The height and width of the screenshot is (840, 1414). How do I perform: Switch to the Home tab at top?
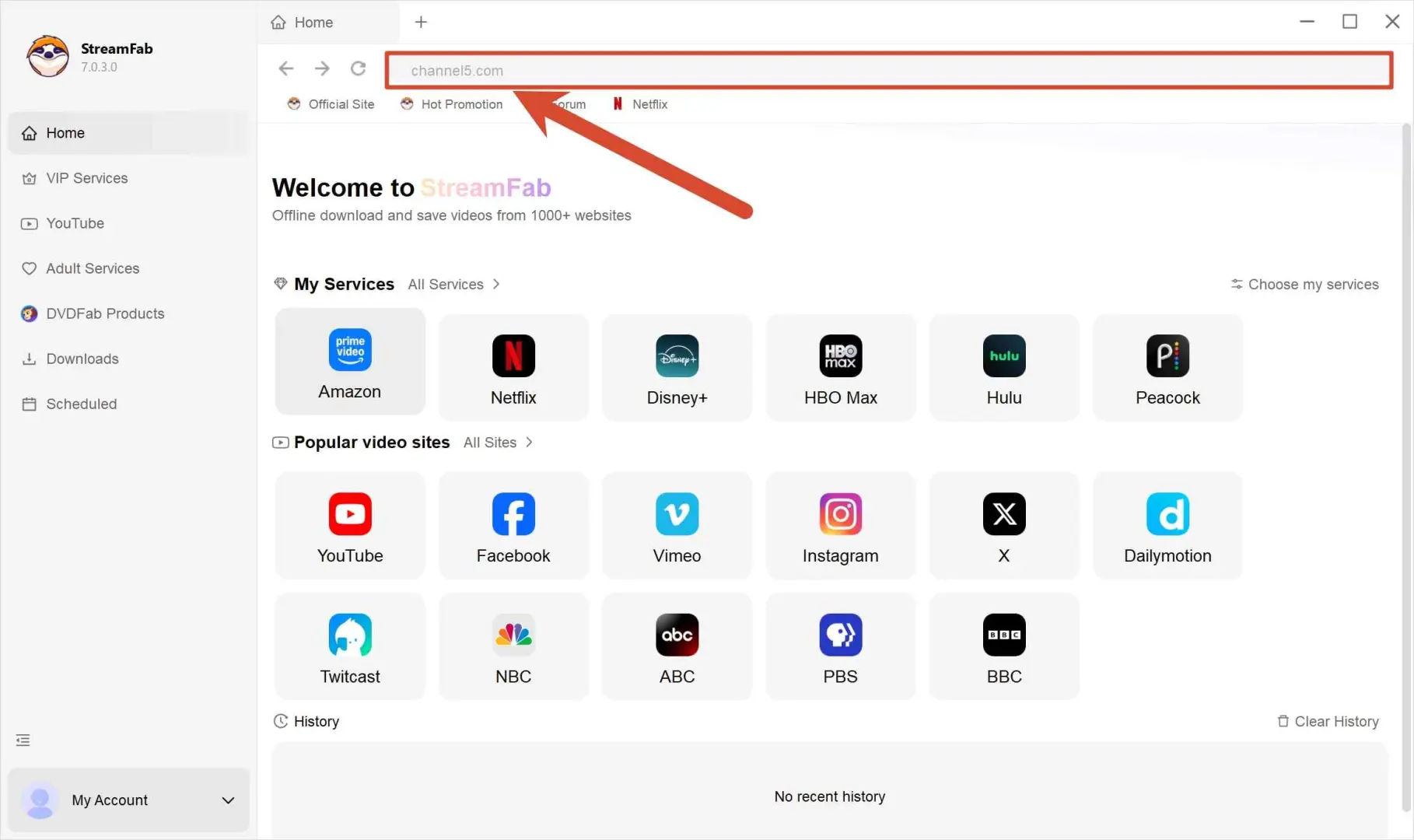pyautogui.click(x=329, y=23)
